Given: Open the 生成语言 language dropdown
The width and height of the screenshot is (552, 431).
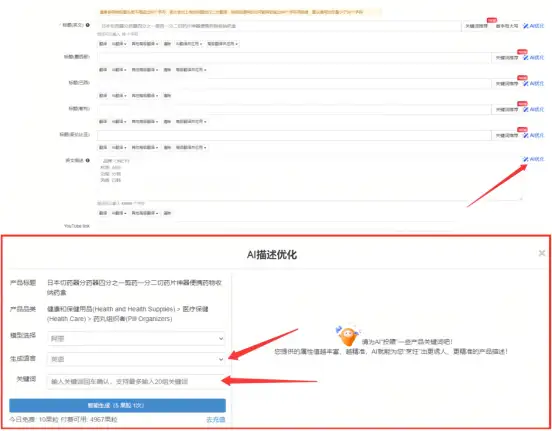Looking at the screenshot, I should pyautogui.click(x=136, y=359).
